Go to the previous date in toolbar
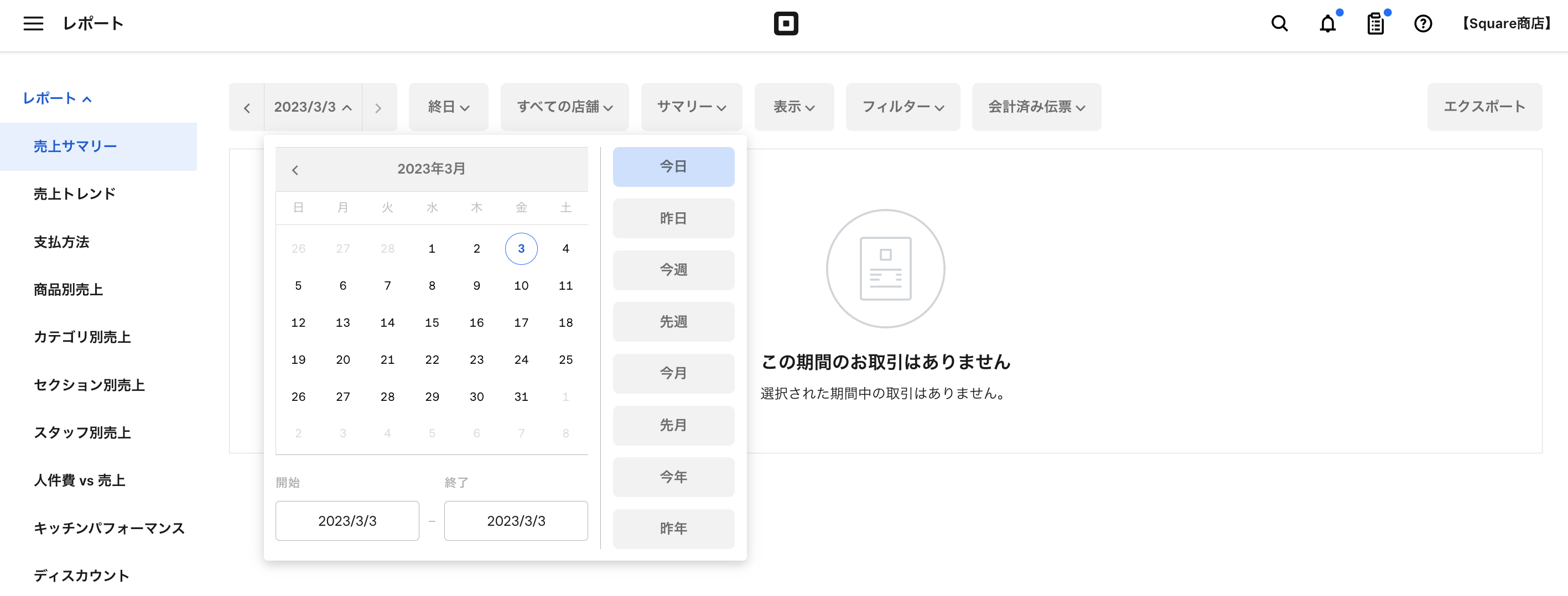 pyautogui.click(x=247, y=108)
